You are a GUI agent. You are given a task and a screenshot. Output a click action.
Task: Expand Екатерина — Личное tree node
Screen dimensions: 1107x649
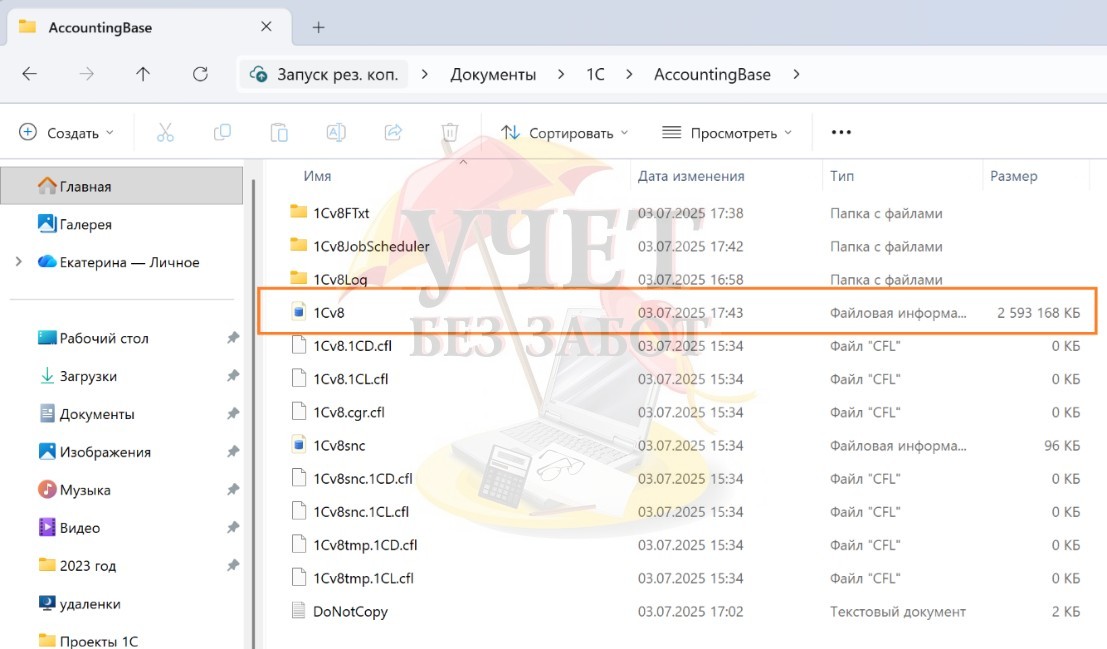(x=18, y=262)
